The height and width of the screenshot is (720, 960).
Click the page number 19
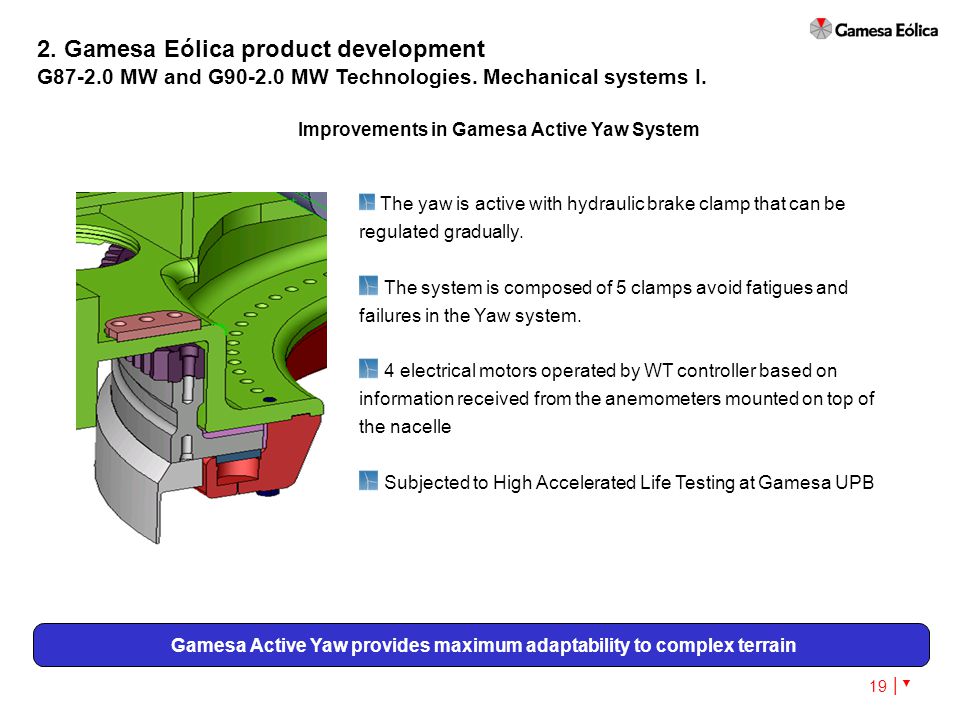click(878, 686)
